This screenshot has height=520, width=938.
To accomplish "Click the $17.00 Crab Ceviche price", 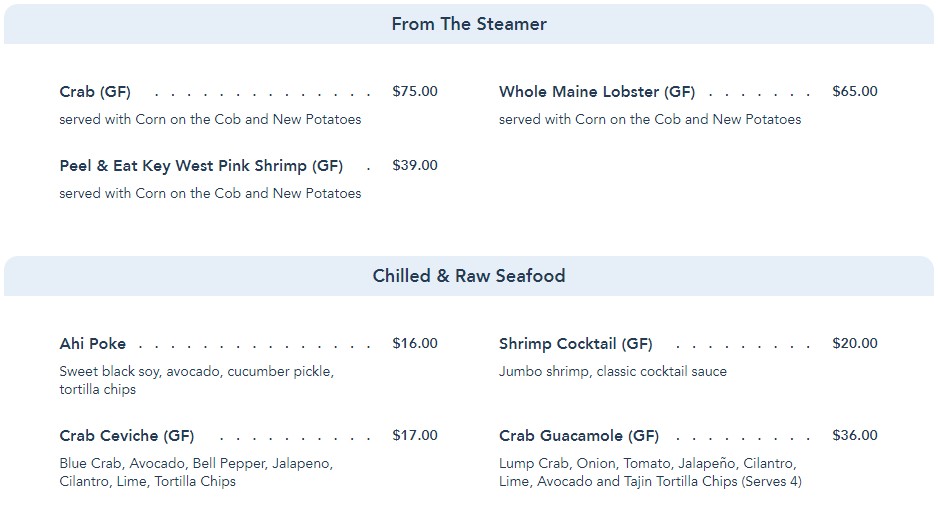I will click(x=415, y=435).
